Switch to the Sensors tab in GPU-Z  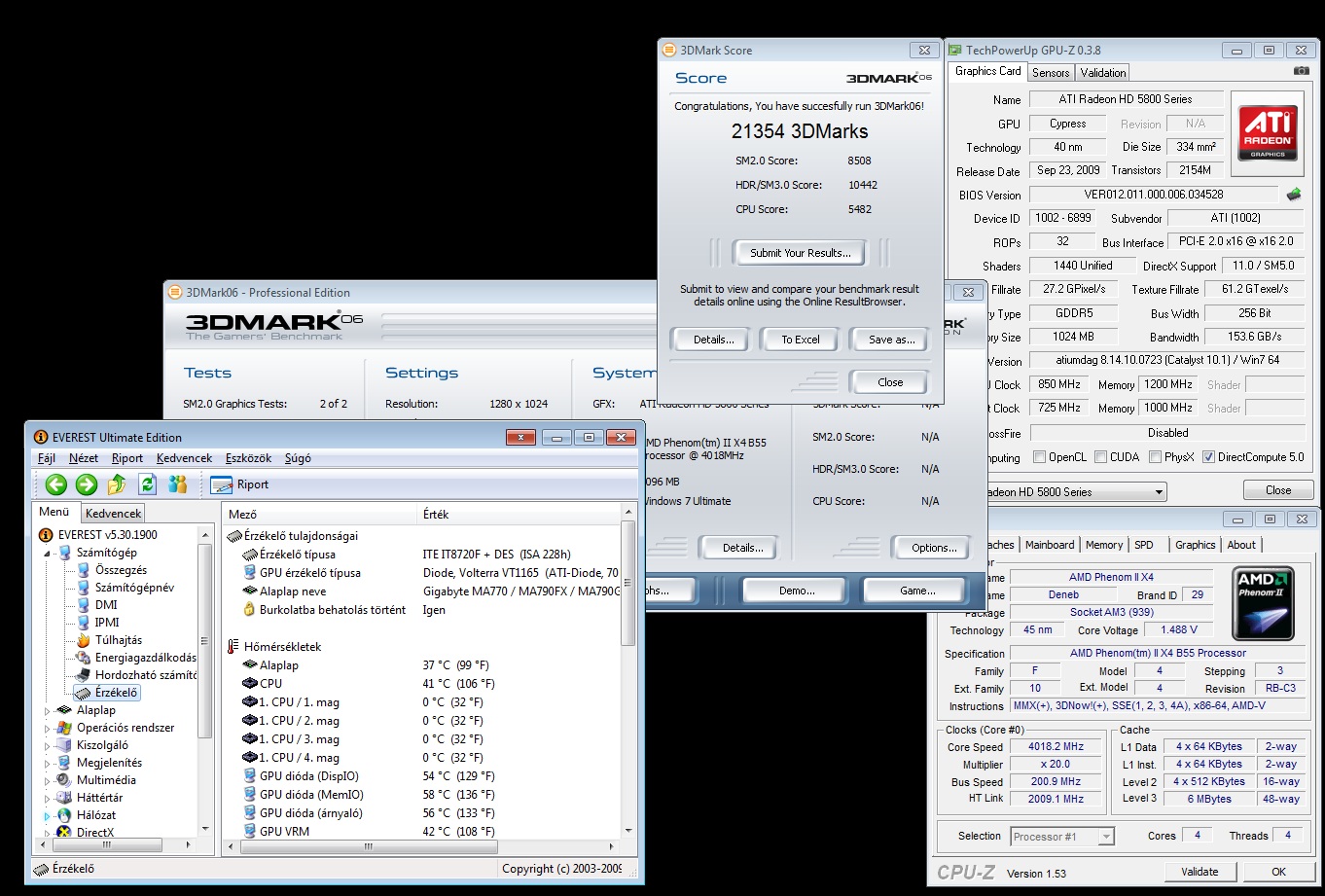pyautogui.click(x=1051, y=73)
